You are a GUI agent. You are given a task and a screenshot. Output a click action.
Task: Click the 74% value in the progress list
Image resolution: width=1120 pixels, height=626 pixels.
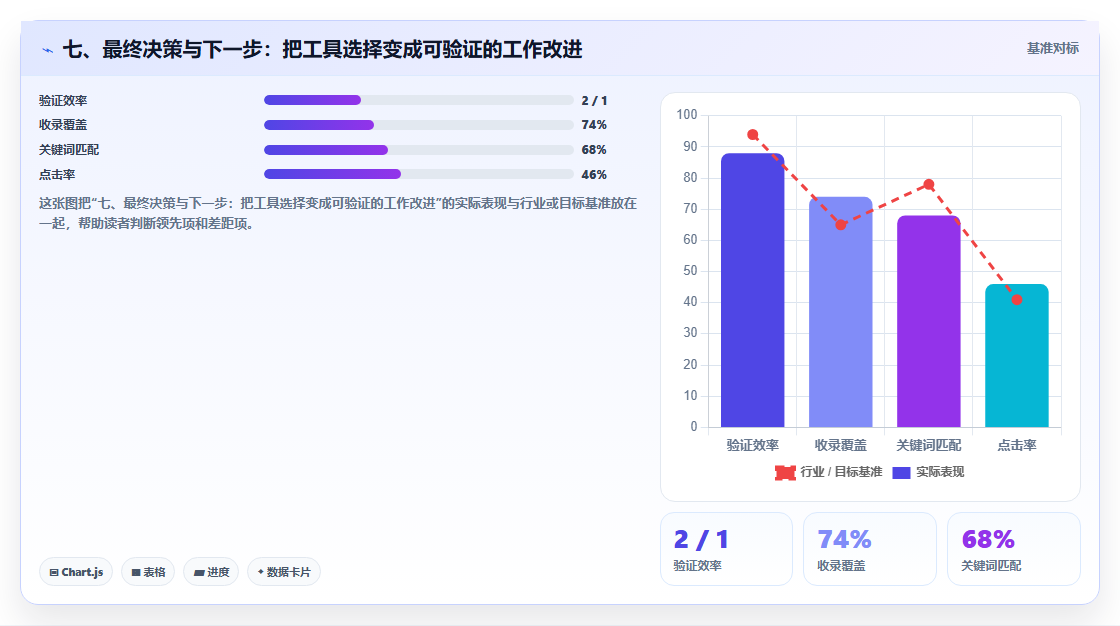pyautogui.click(x=594, y=125)
